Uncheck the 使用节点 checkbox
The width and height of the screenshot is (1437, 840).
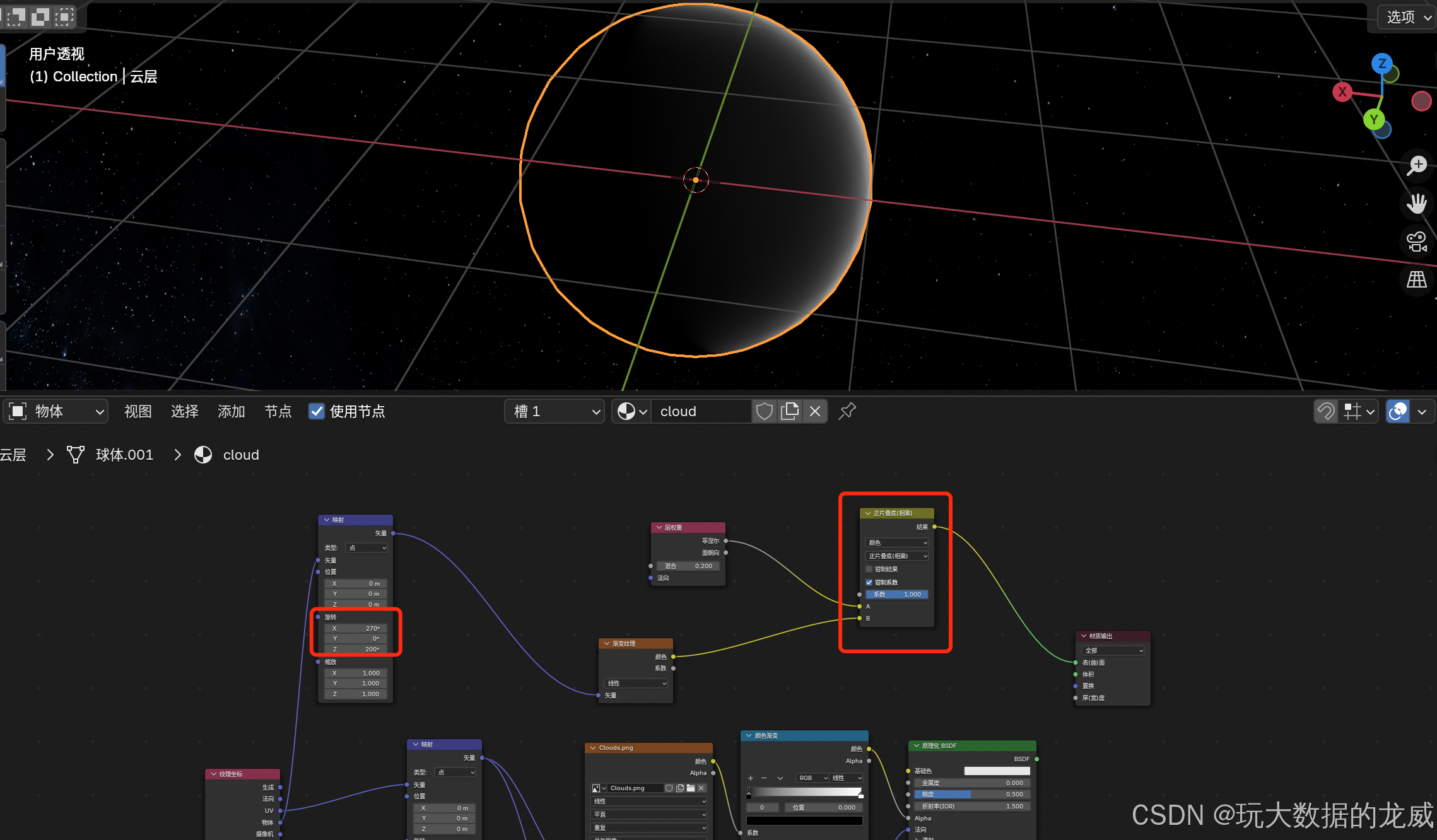coord(317,411)
